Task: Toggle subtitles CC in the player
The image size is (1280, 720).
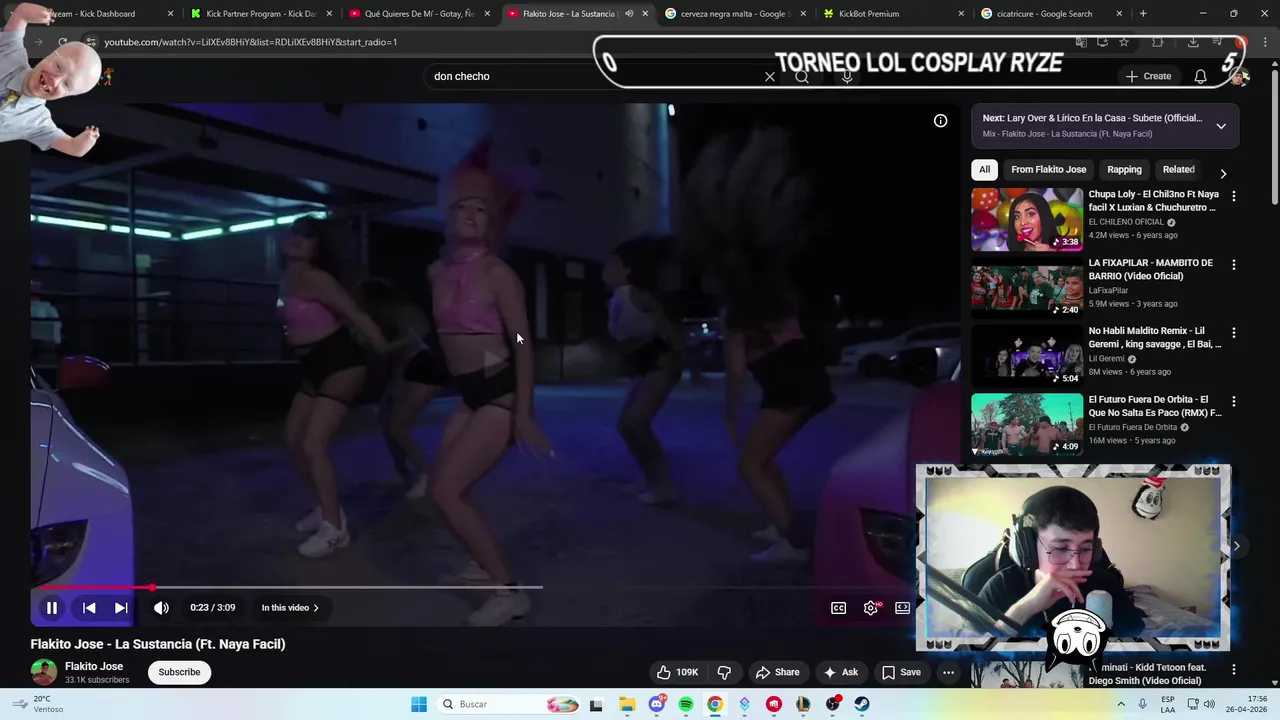Action: pos(839,607)
